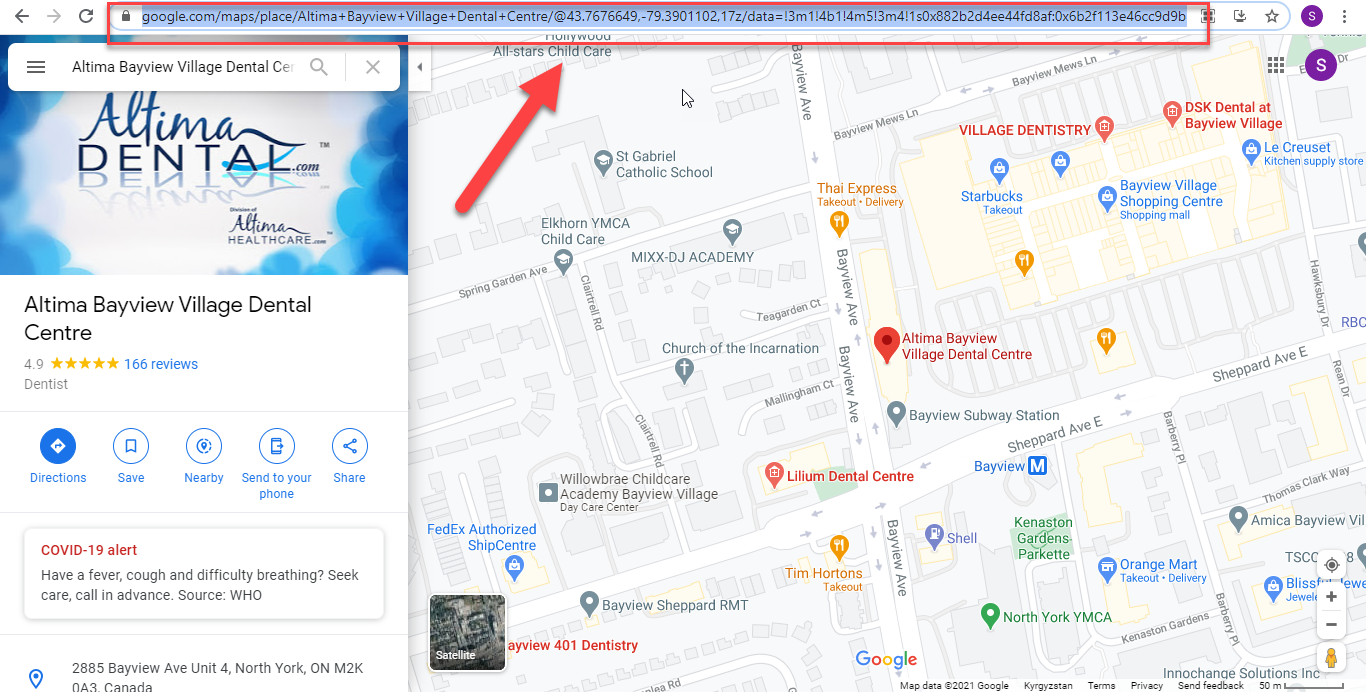Click the magnifier search icon

319,67
